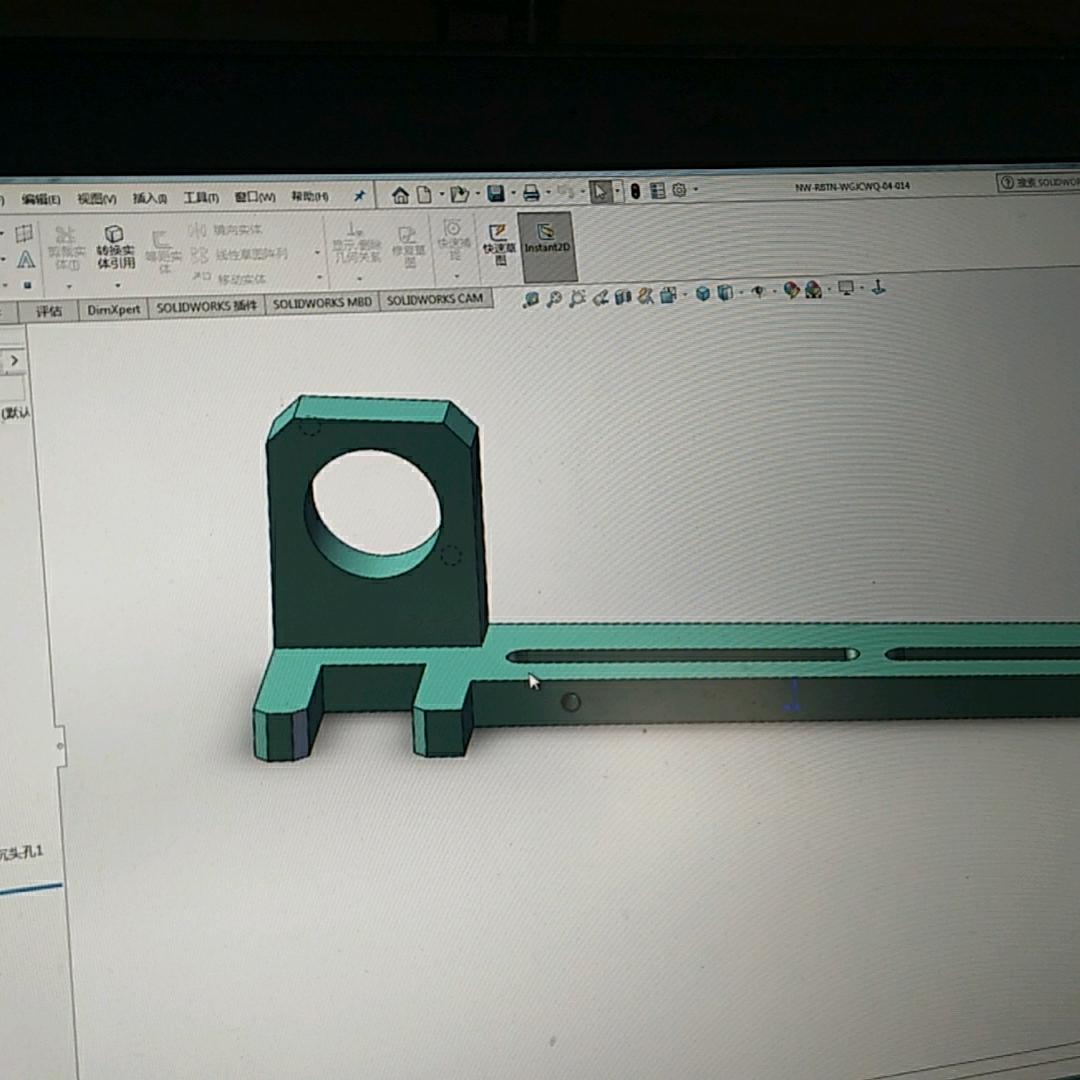The height and width of the screenshot is (1080, 1080).
Task: Toggle the traffic light rebuild icon
Action: pyautogui.click(x=635, y=191)
